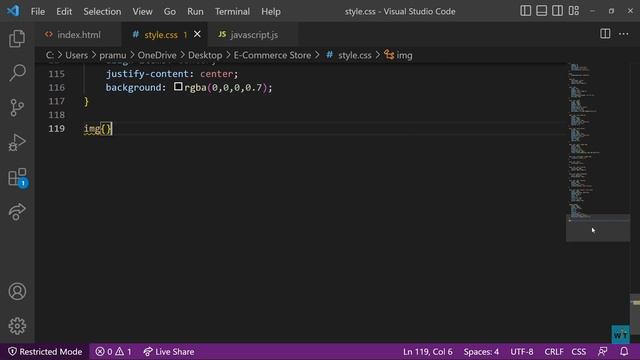Open the Customize Layout icon
Viewport: 640px width, 360px height.
point(574,11)
